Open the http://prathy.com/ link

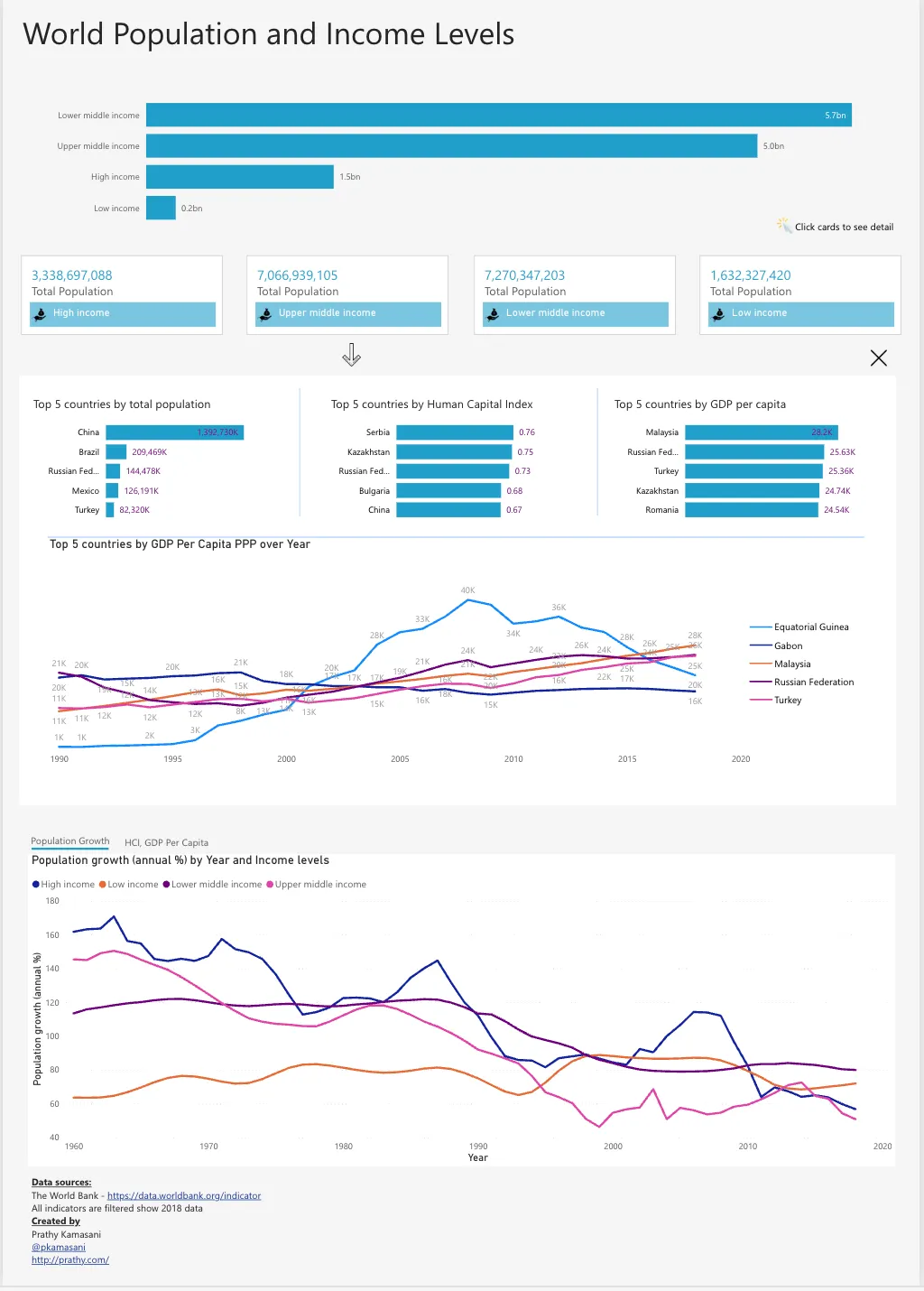[70, 1260]
